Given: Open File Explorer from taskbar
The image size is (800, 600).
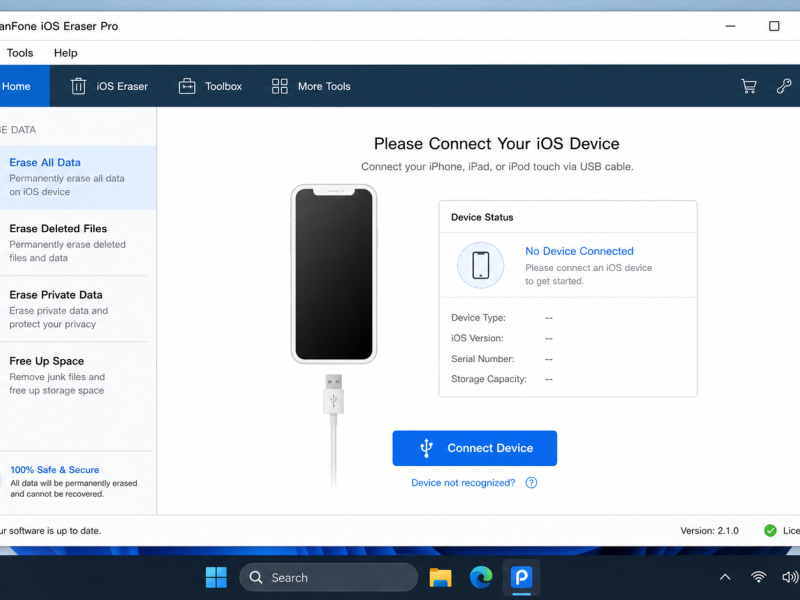Looking at the screenshot, I should tap(440, 578).
